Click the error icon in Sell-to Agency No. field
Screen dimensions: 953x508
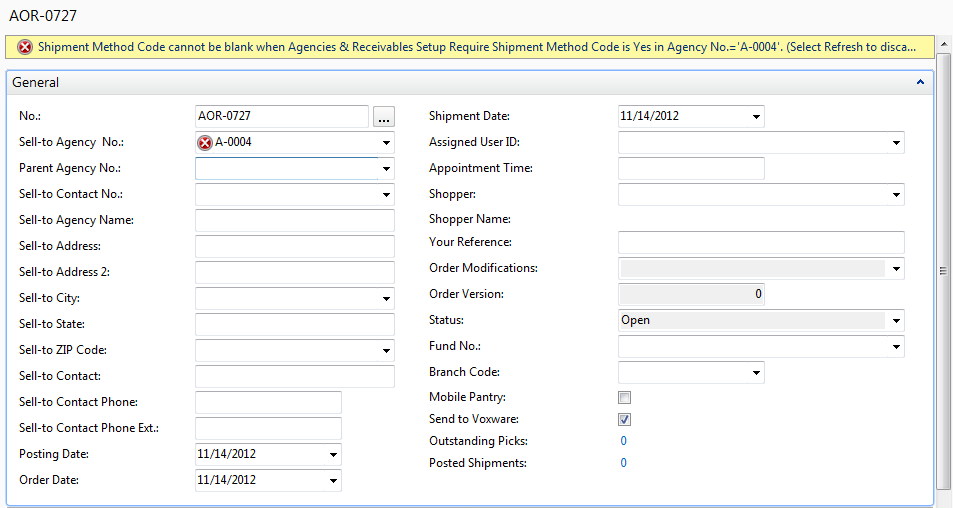(x=206, y=143)
